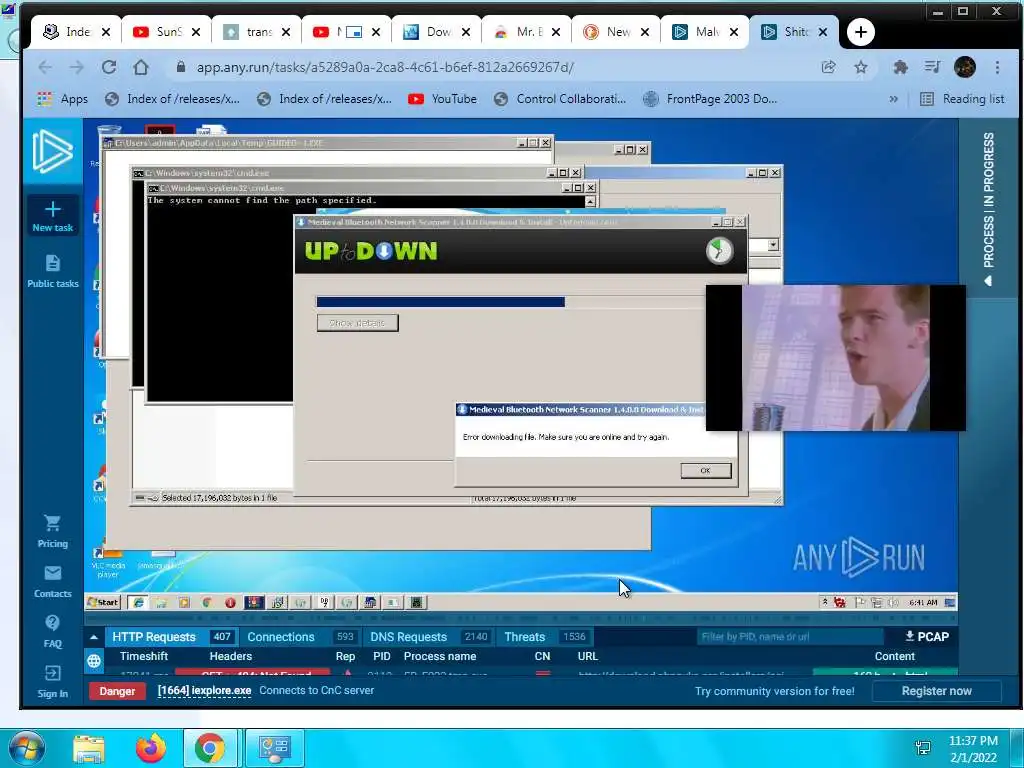Image resolution: width=1024 pixels, height=768 pixels.
Task: Collapse the network panel with the up arrow
Action: 94,637
